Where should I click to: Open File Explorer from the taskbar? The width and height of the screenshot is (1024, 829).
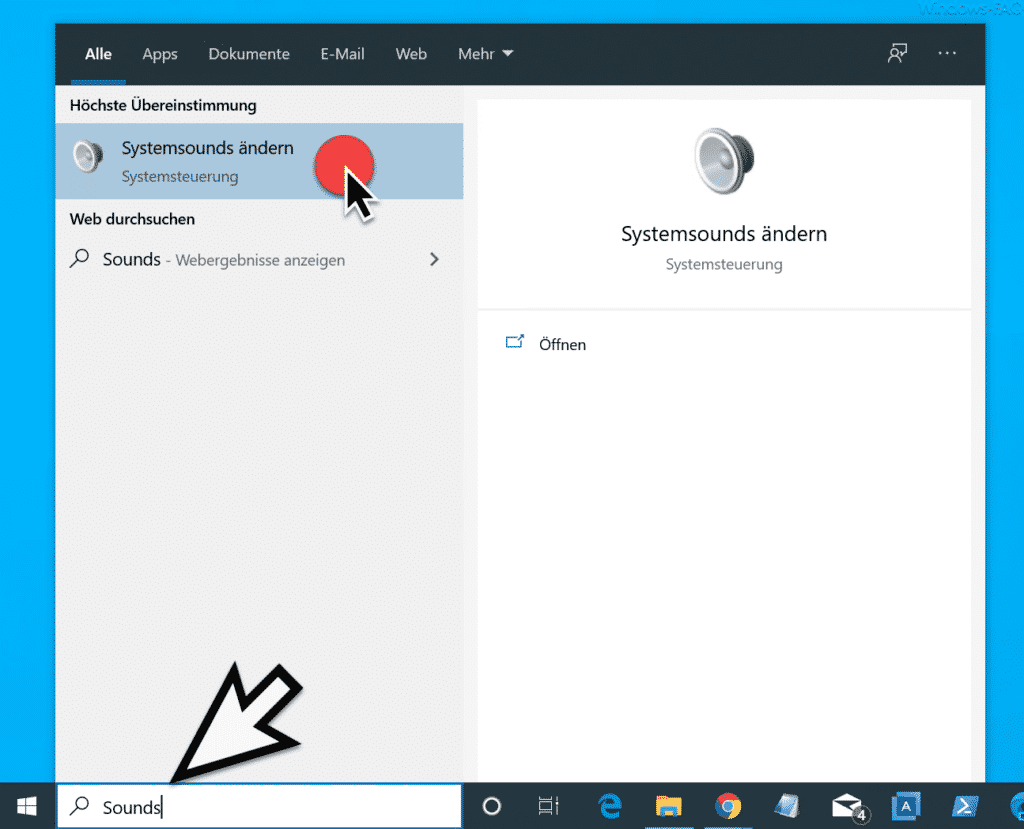[x=669, y=806]
